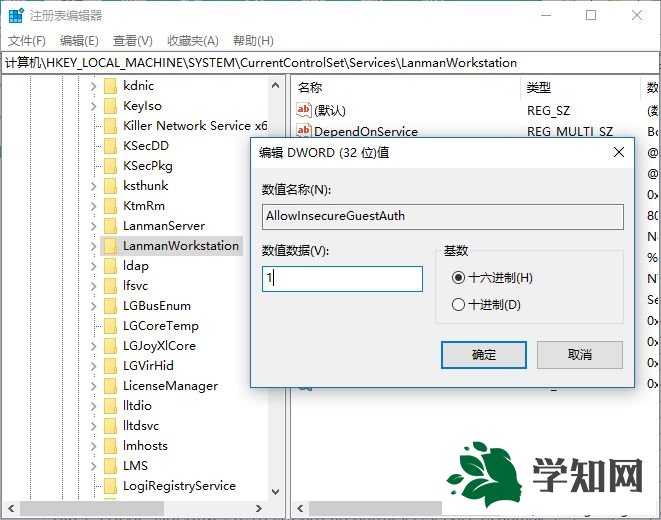Click the 数值数据(V) input field
The image size is (661, 520).
pos(342,279)
